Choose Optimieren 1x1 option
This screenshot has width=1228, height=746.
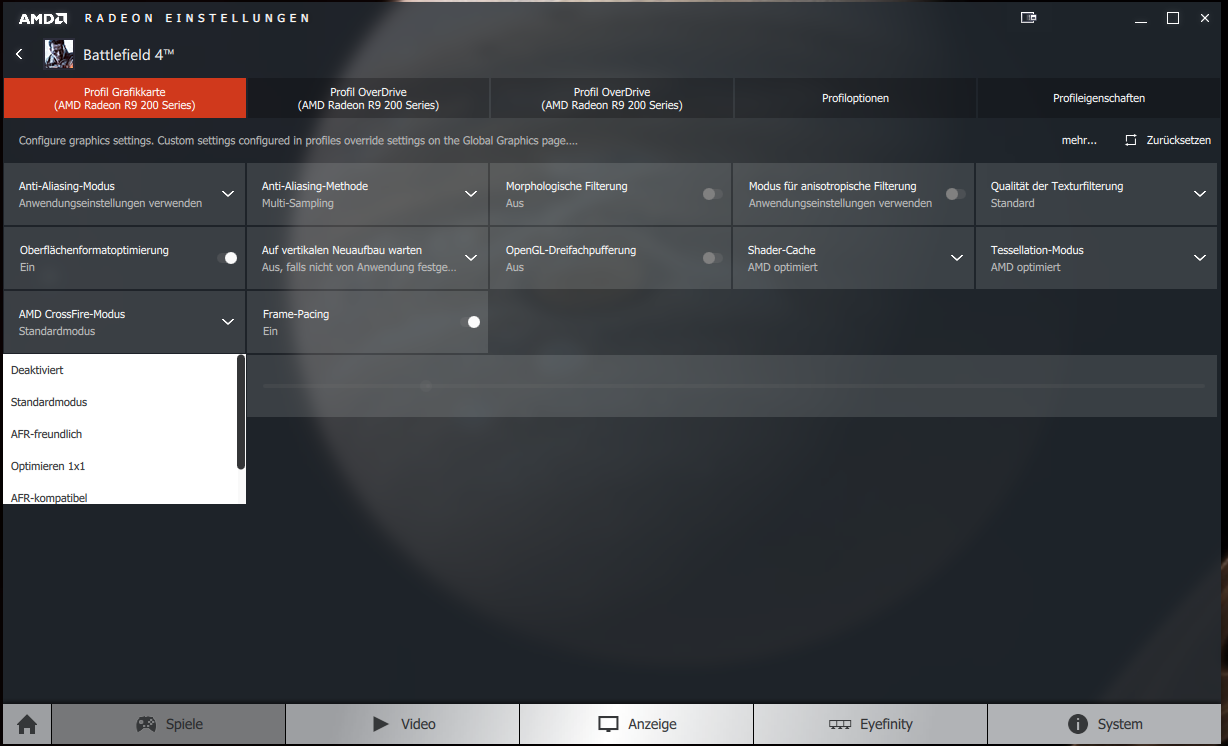pos(120,466)
